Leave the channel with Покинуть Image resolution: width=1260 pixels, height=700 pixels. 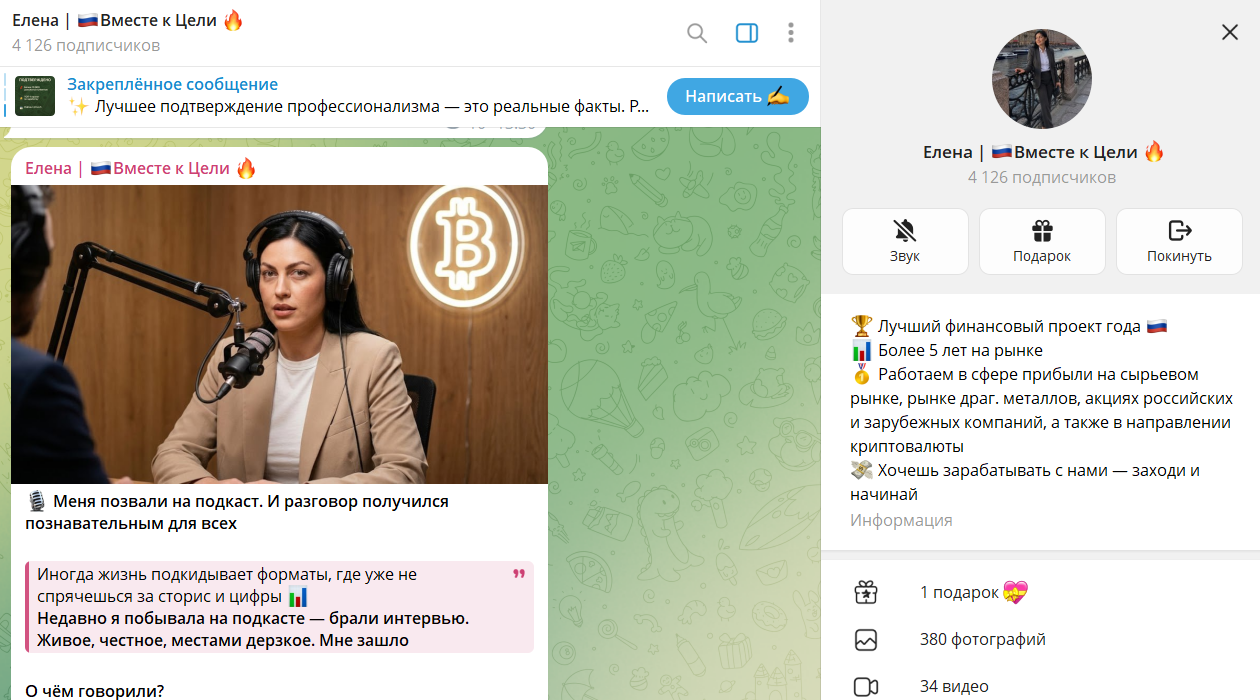point(1179,241)
